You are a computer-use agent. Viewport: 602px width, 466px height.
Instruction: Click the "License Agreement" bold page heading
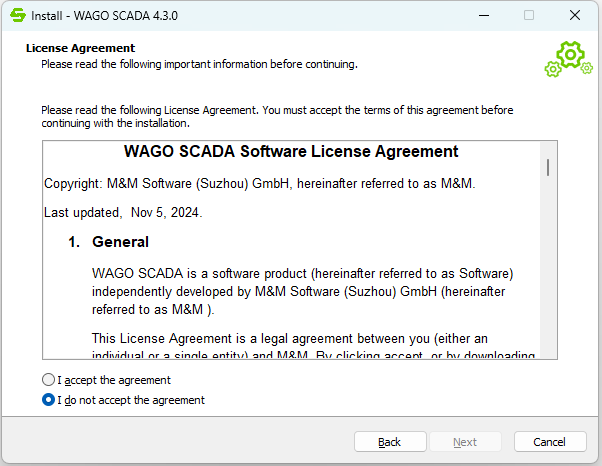click(80, 48)
